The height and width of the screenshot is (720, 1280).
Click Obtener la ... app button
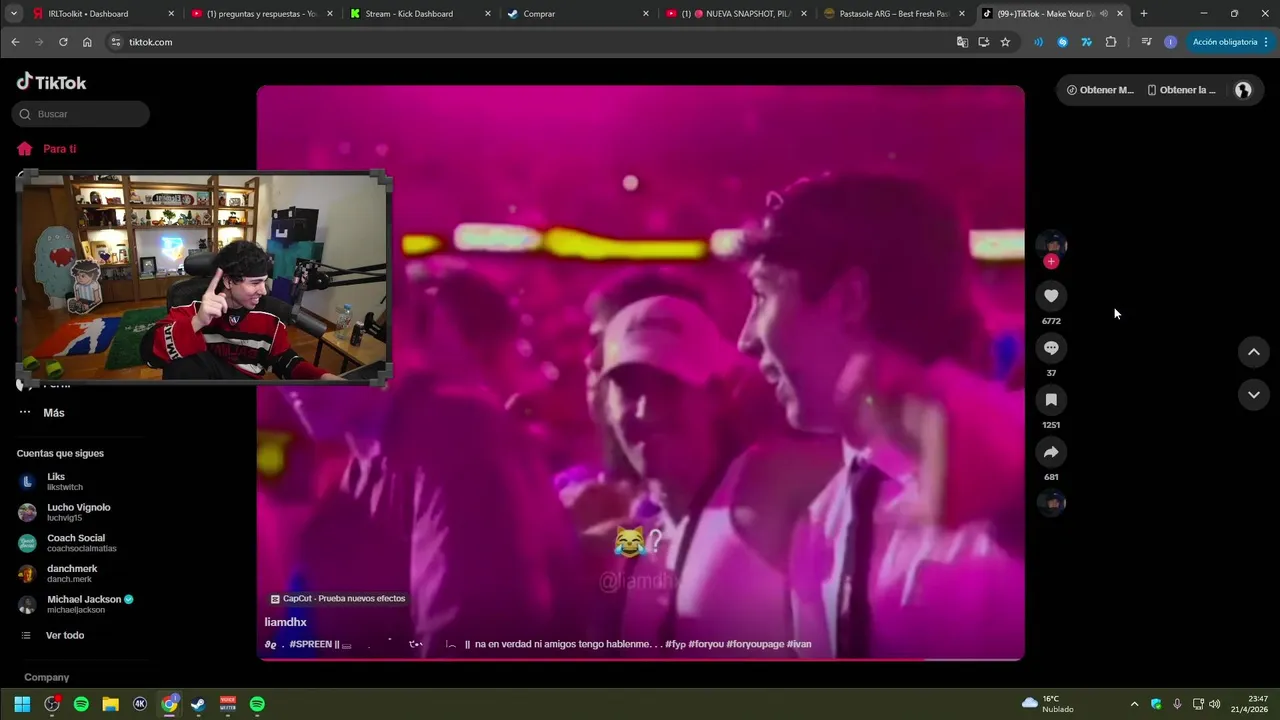[x=1182, y=90]
